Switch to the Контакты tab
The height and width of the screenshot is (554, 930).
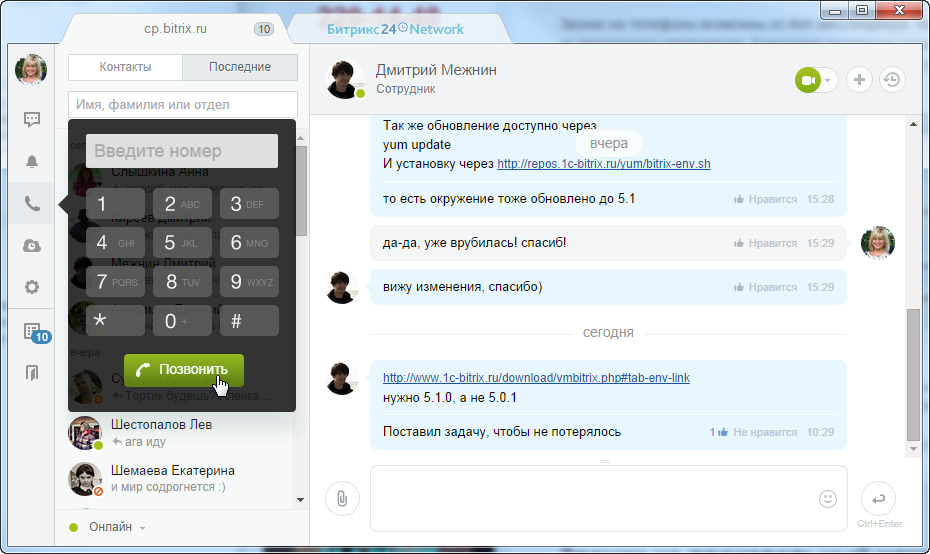(x=125, y=67)
